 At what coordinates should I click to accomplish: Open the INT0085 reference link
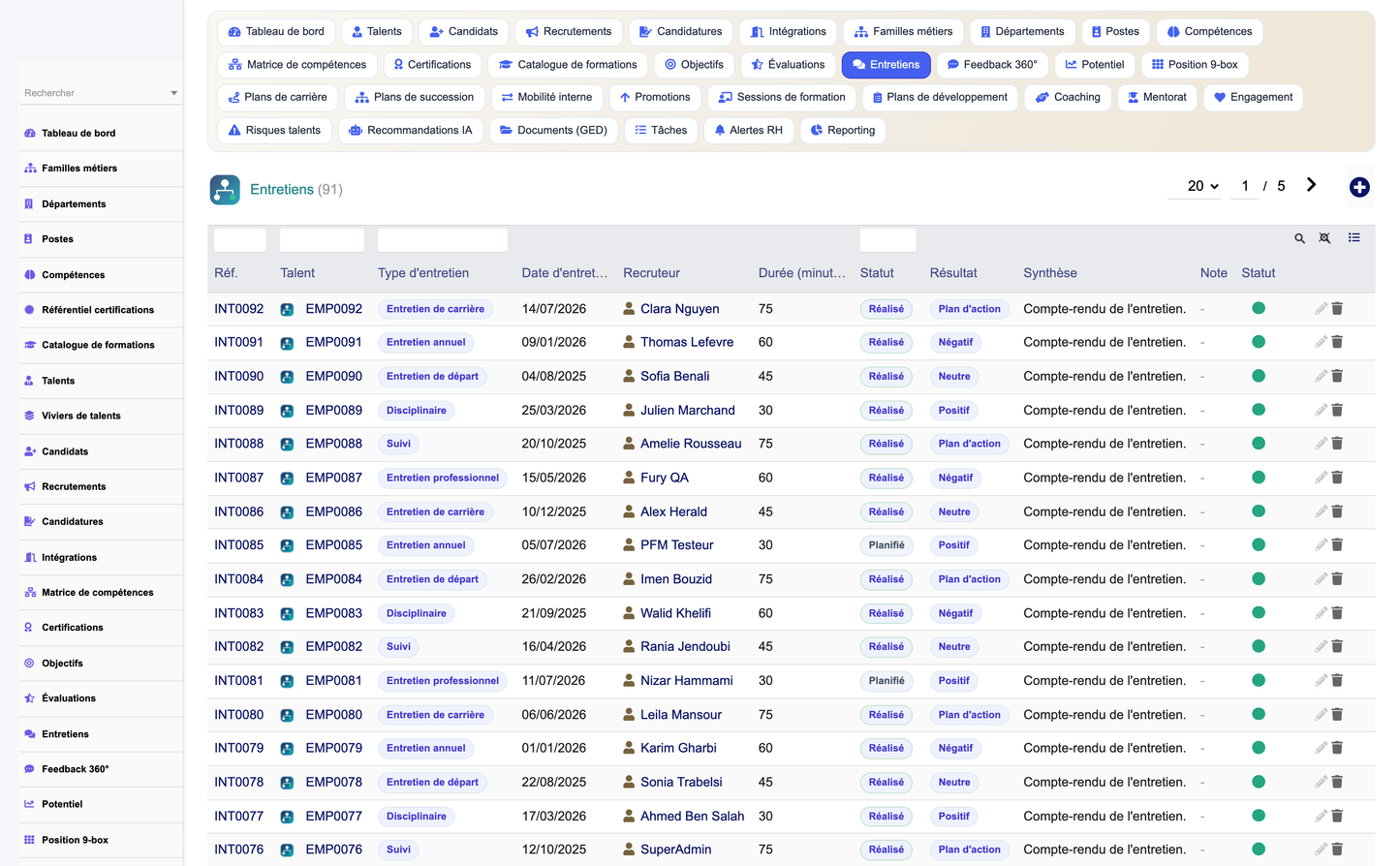click(x=238, y=545)
